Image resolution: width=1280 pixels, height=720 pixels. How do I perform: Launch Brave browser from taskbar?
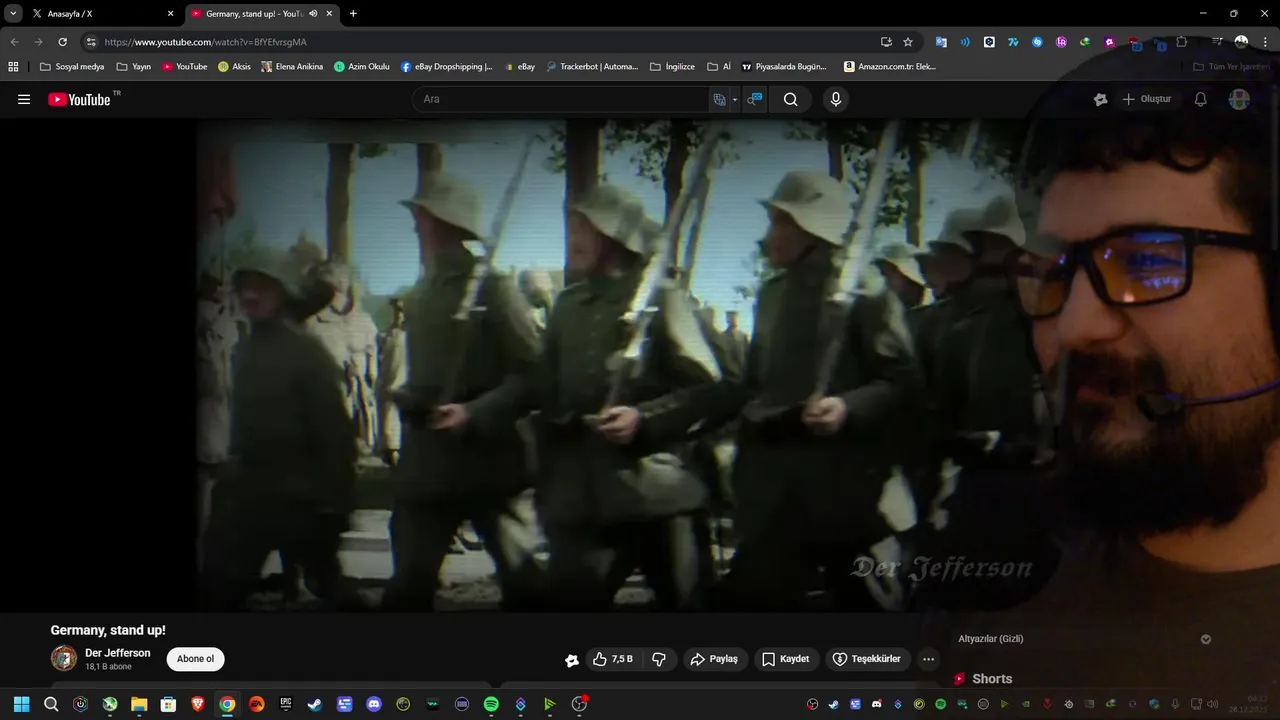coord(198,704)
